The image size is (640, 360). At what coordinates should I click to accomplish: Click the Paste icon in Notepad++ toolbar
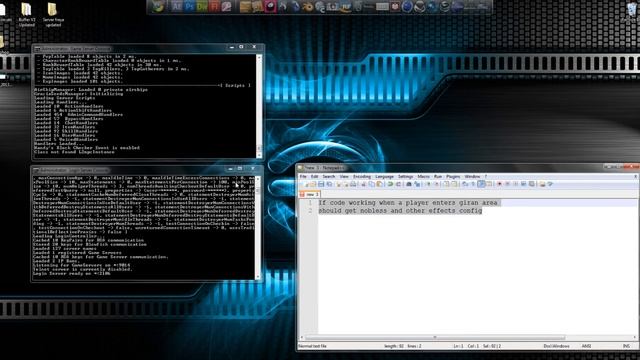[x=379, y=184]
